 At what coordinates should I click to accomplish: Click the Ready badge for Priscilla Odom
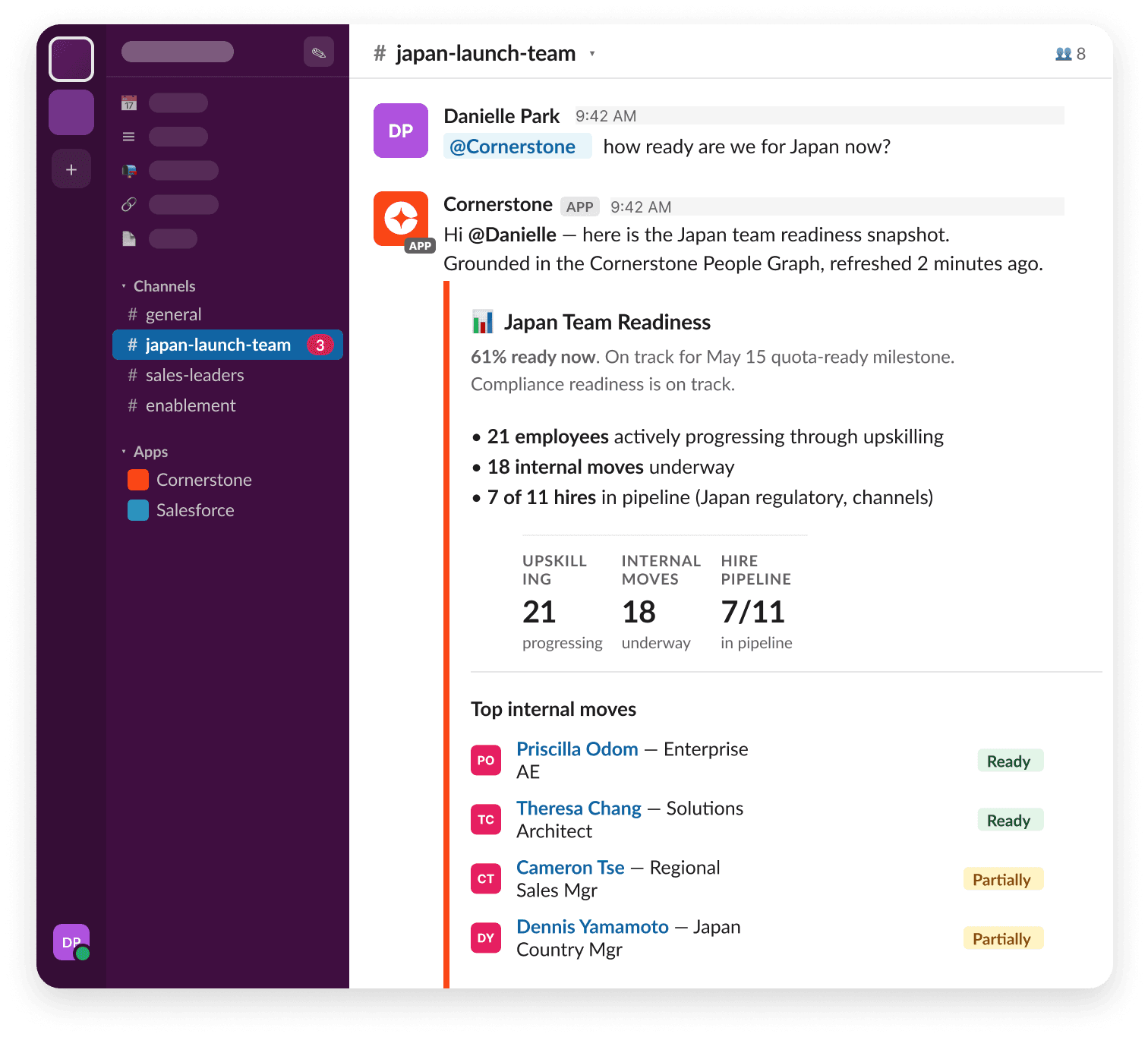(x=1010, y=761)
